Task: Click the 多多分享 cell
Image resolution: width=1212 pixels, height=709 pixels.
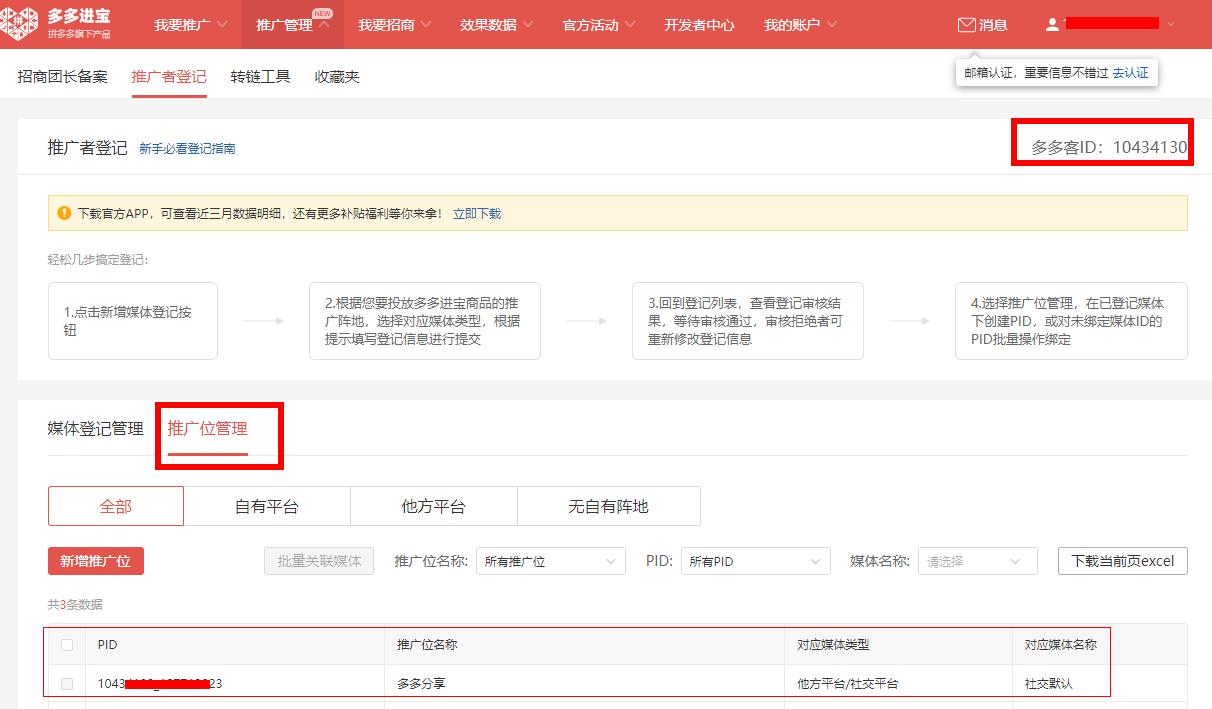Action: point(421,684)
